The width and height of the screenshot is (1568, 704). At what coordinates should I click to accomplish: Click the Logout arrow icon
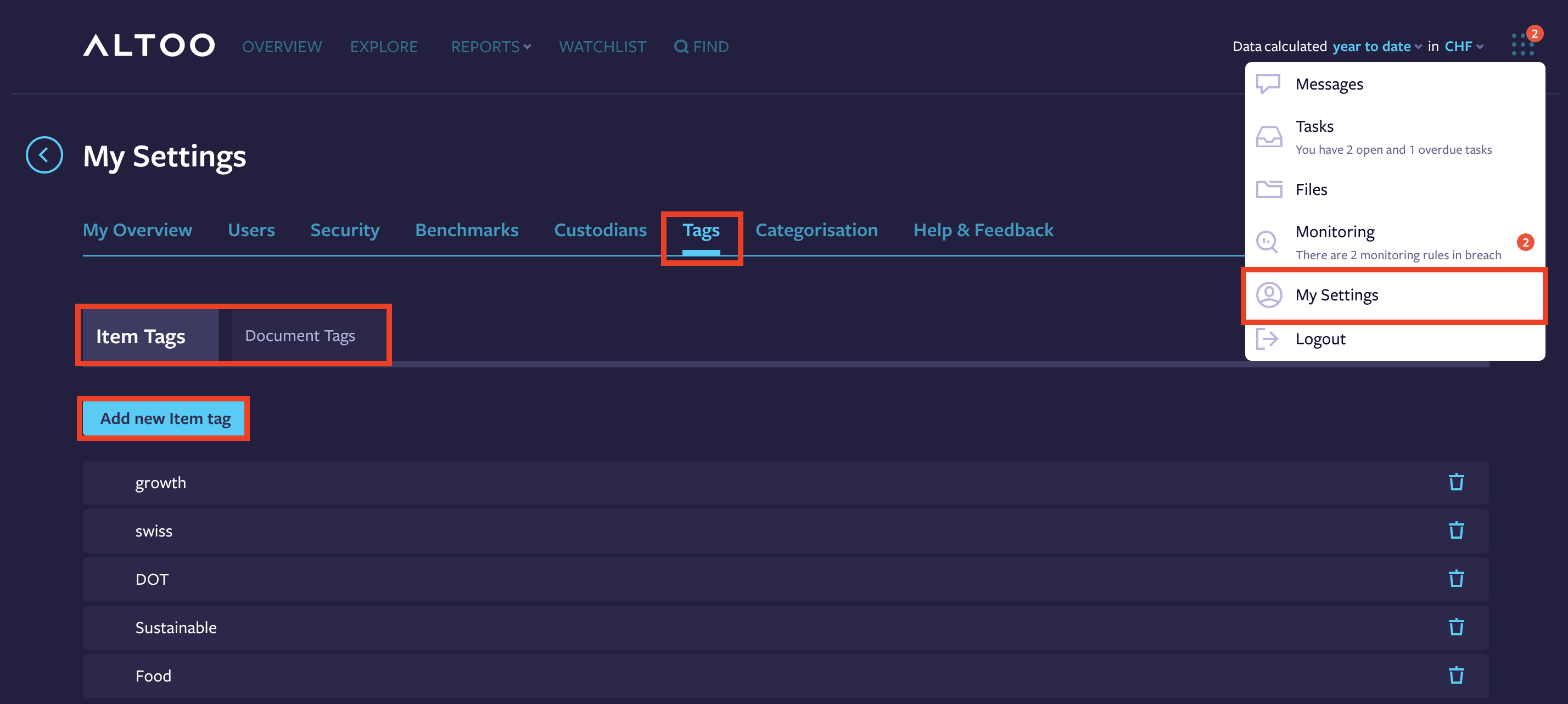tap(1267, 339)
